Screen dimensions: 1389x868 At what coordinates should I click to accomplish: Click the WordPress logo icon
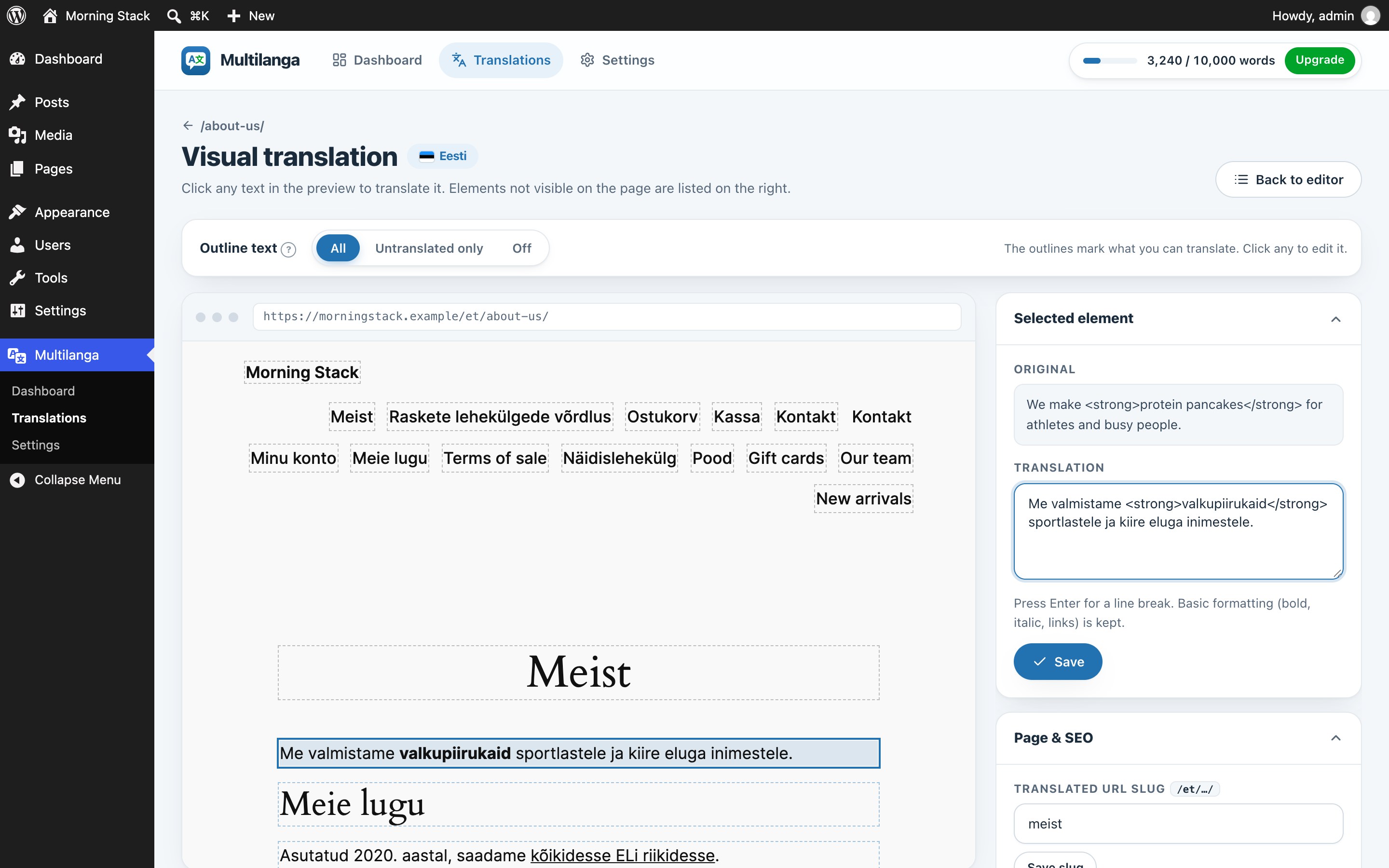click(x=16, y=15)
